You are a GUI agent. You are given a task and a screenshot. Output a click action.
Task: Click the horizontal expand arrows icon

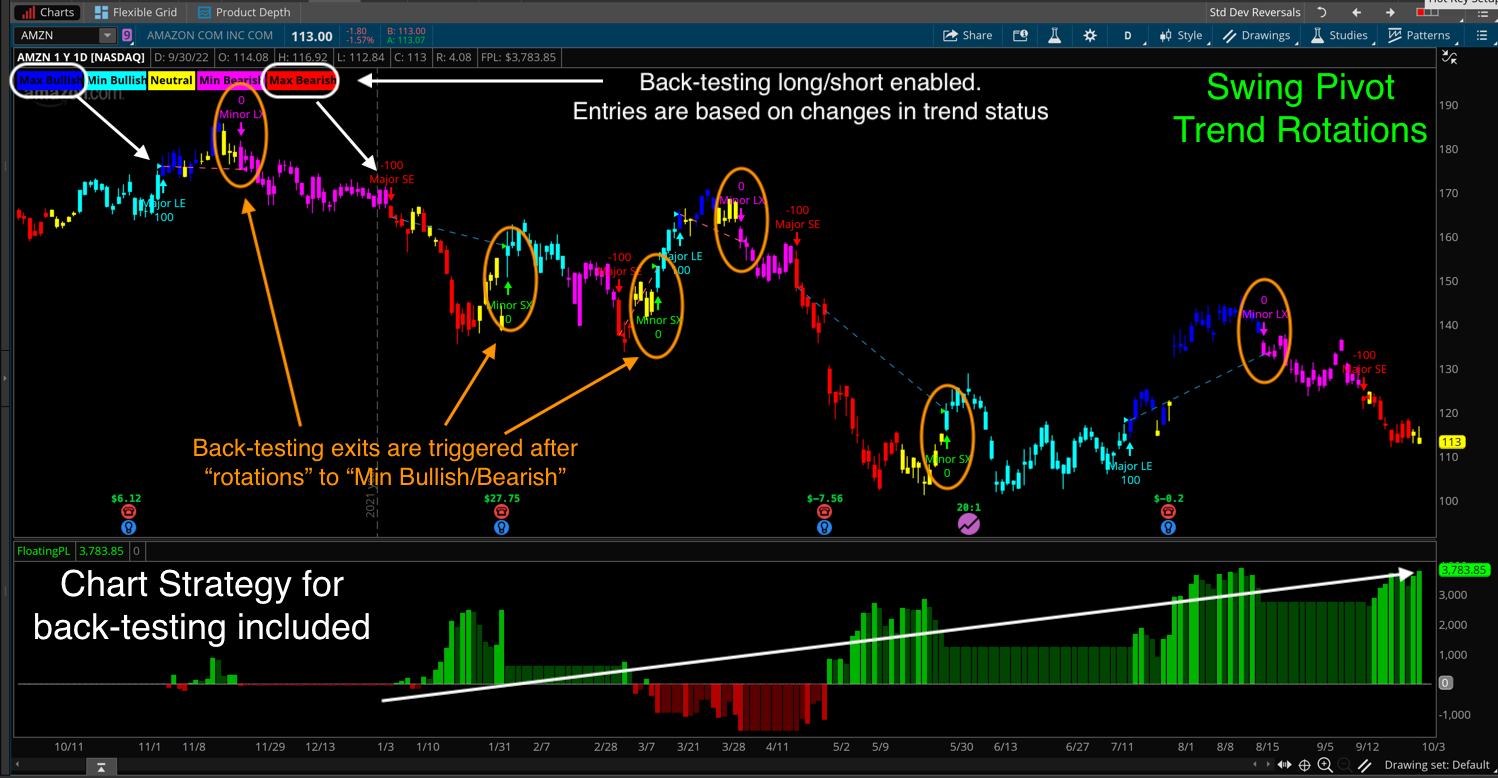tap(1286, 766)
